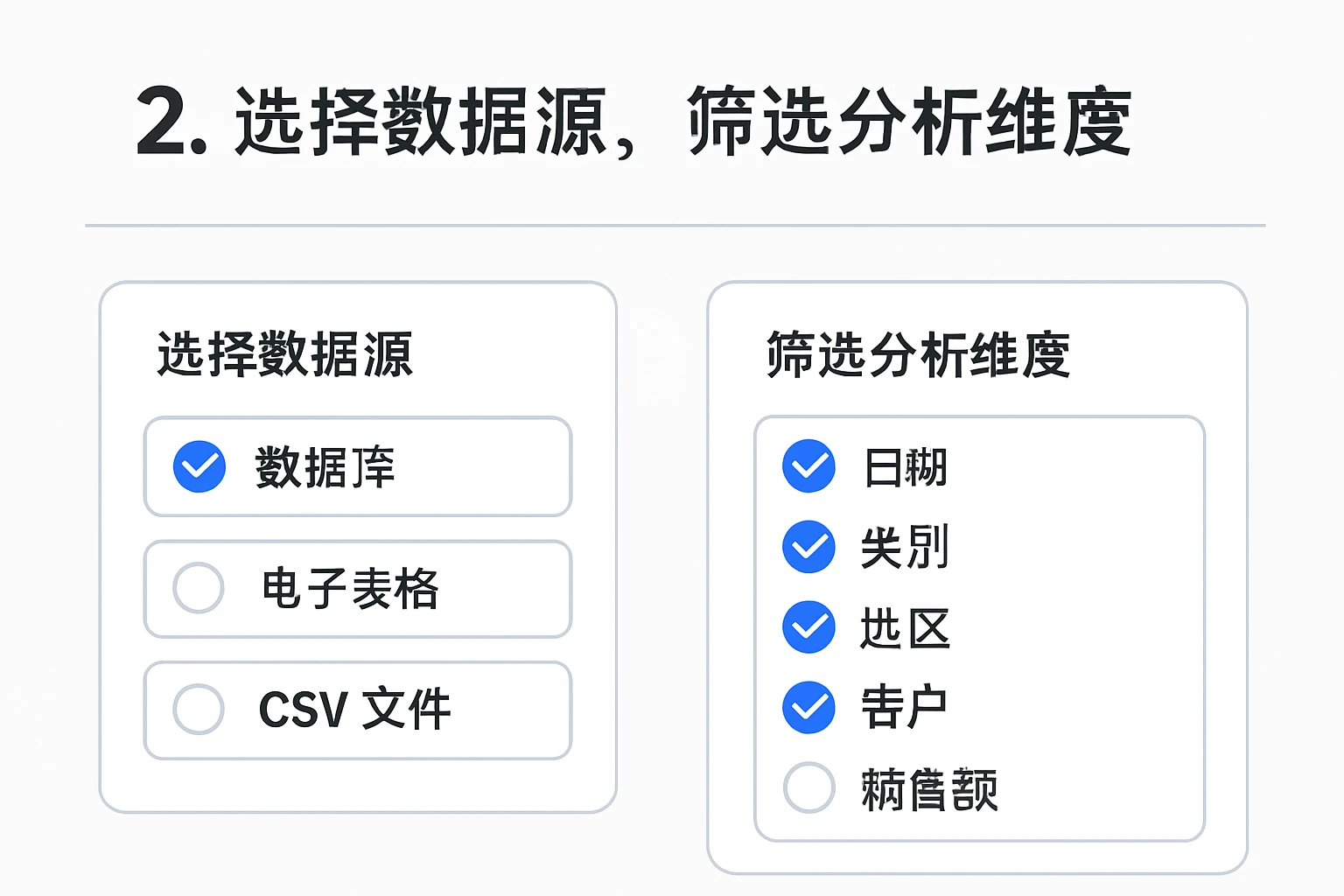
Task: Click the 销售额 dimension label text
Action: 929,789
